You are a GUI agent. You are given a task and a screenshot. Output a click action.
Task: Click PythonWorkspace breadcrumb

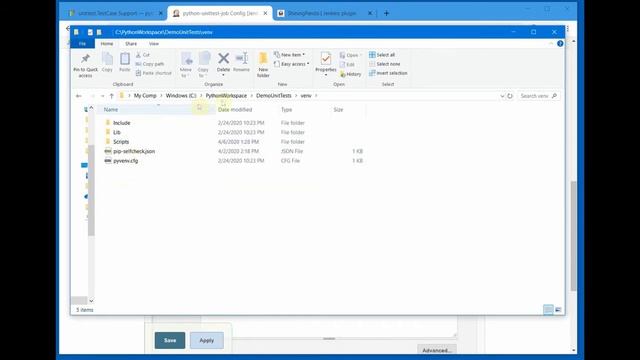226,96
